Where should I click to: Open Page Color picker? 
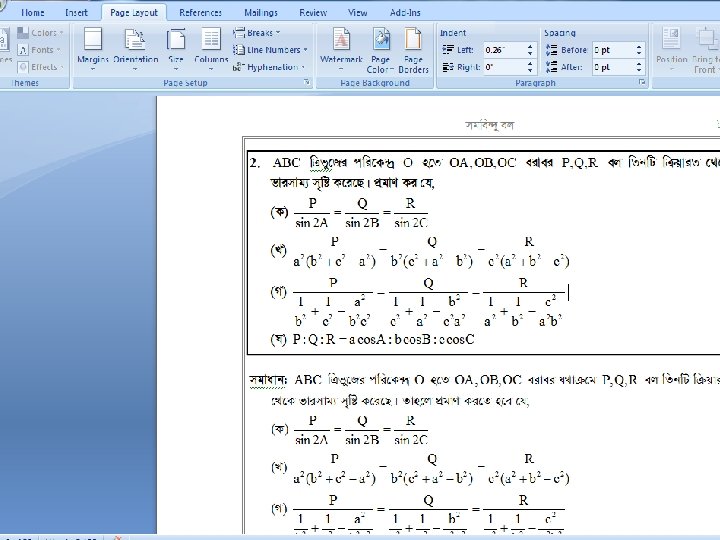(x=380, y=50)
